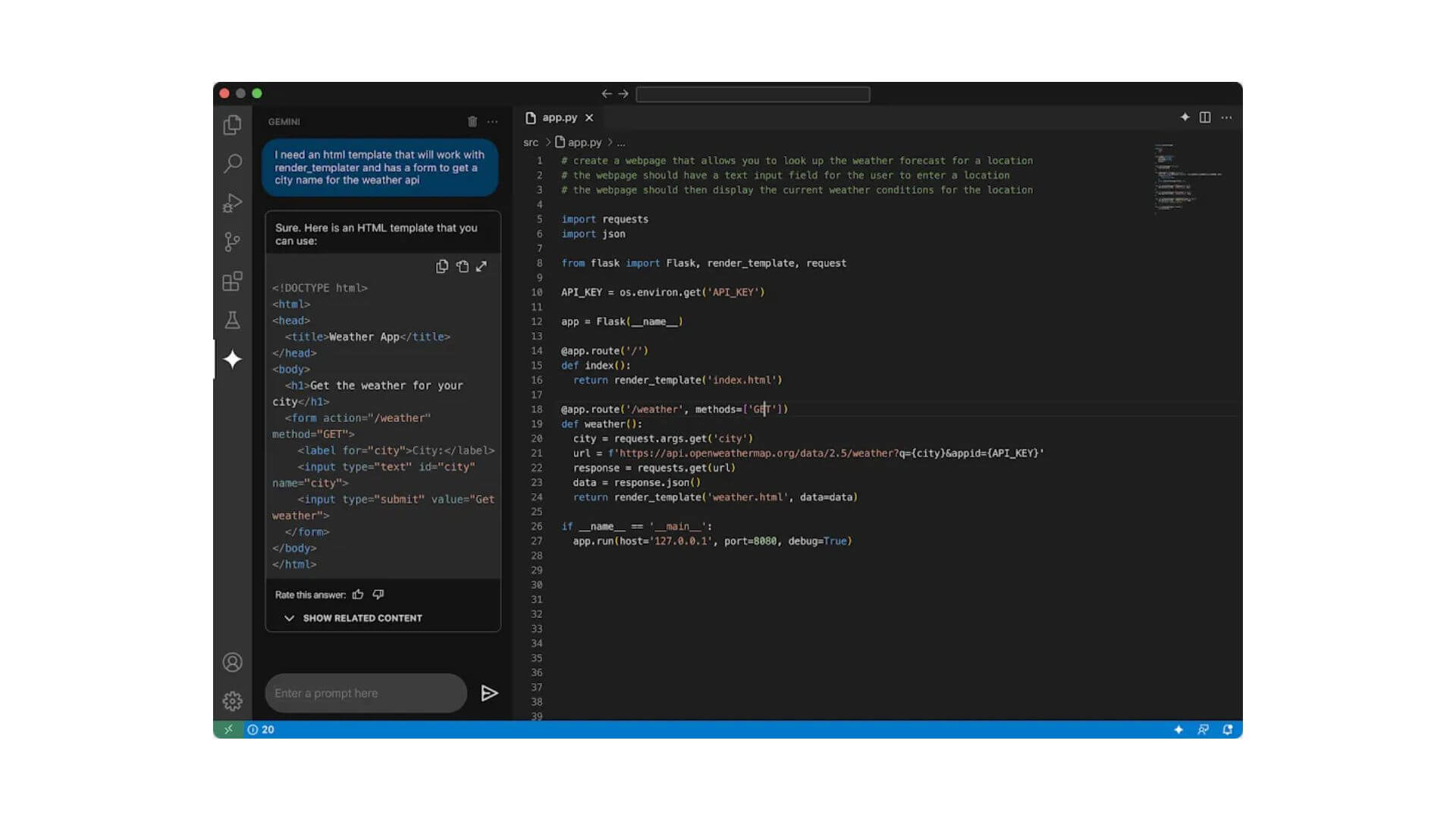Rate the Gemini answer with thumbs up
Image resolution: width=1456 pixels, height=819 pixels.
(x=358, y=594)
